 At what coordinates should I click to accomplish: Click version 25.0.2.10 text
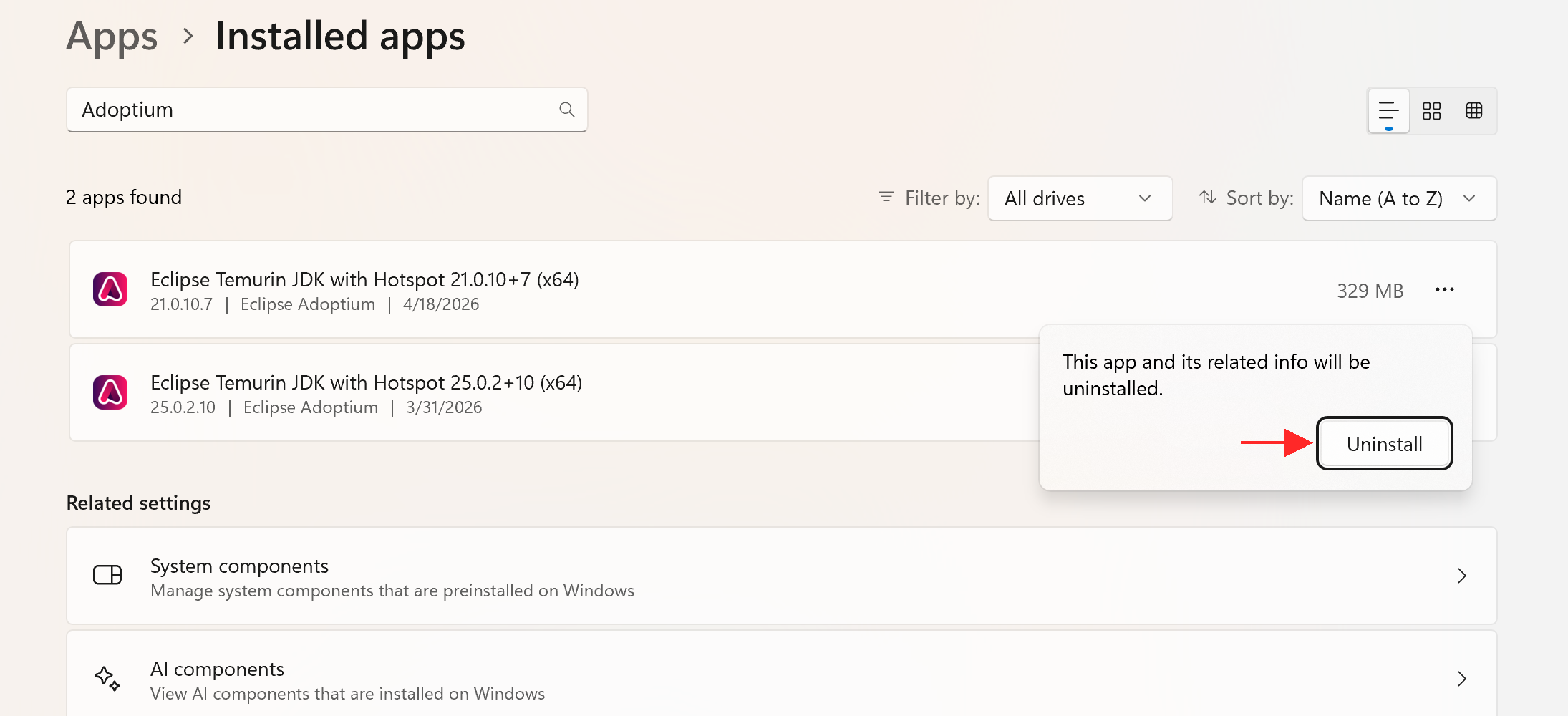(x=183, y=407)
